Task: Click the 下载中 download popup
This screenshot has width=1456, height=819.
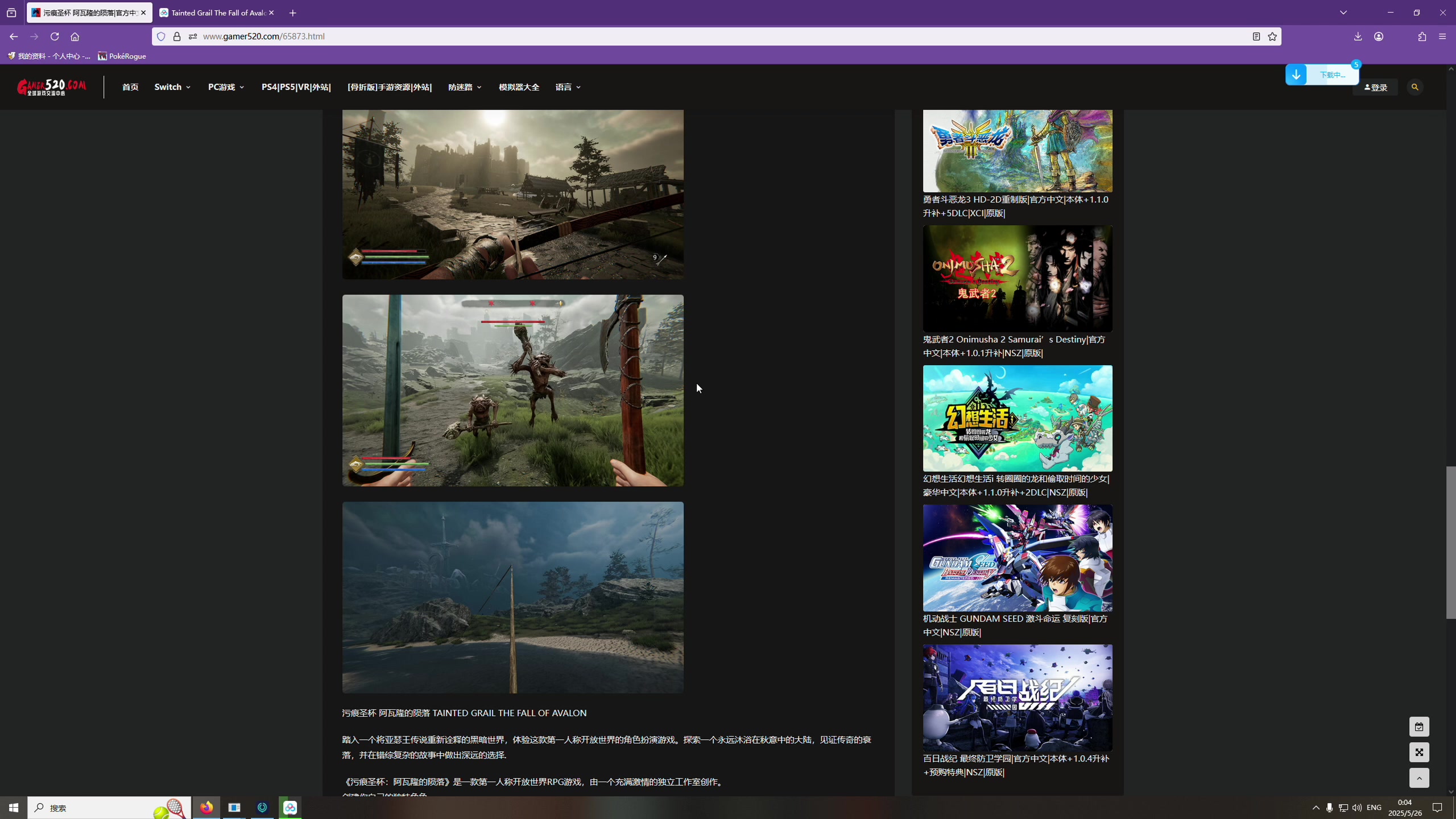Action: click(x=1322, y=75)
